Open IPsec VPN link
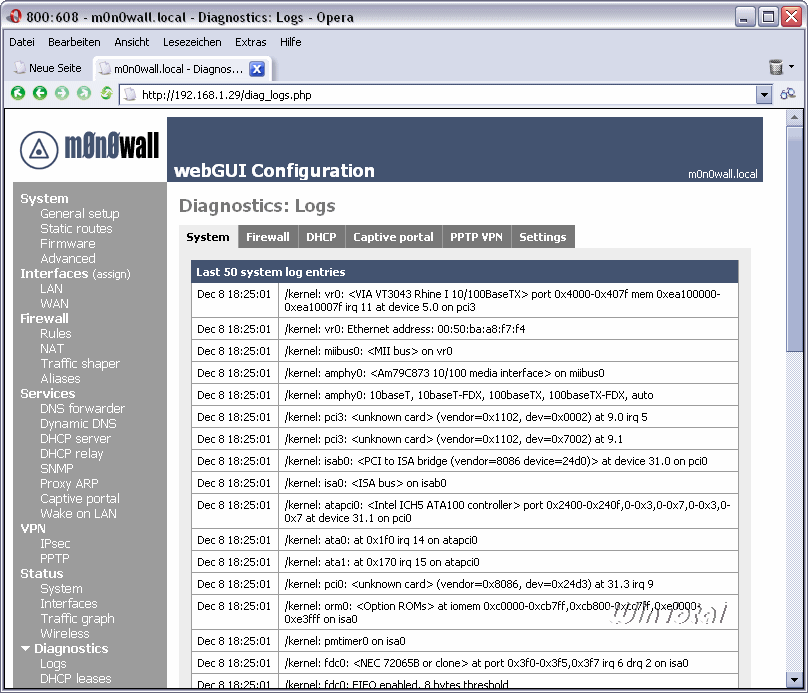The width and height of the screenshot is (808, 693). pos(55,544)
